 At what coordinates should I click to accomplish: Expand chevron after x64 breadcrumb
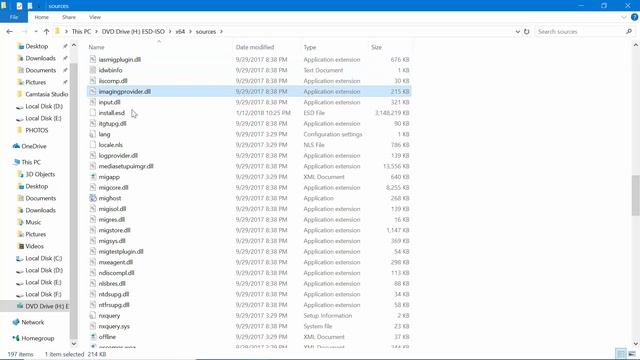[x=190, y=31]
